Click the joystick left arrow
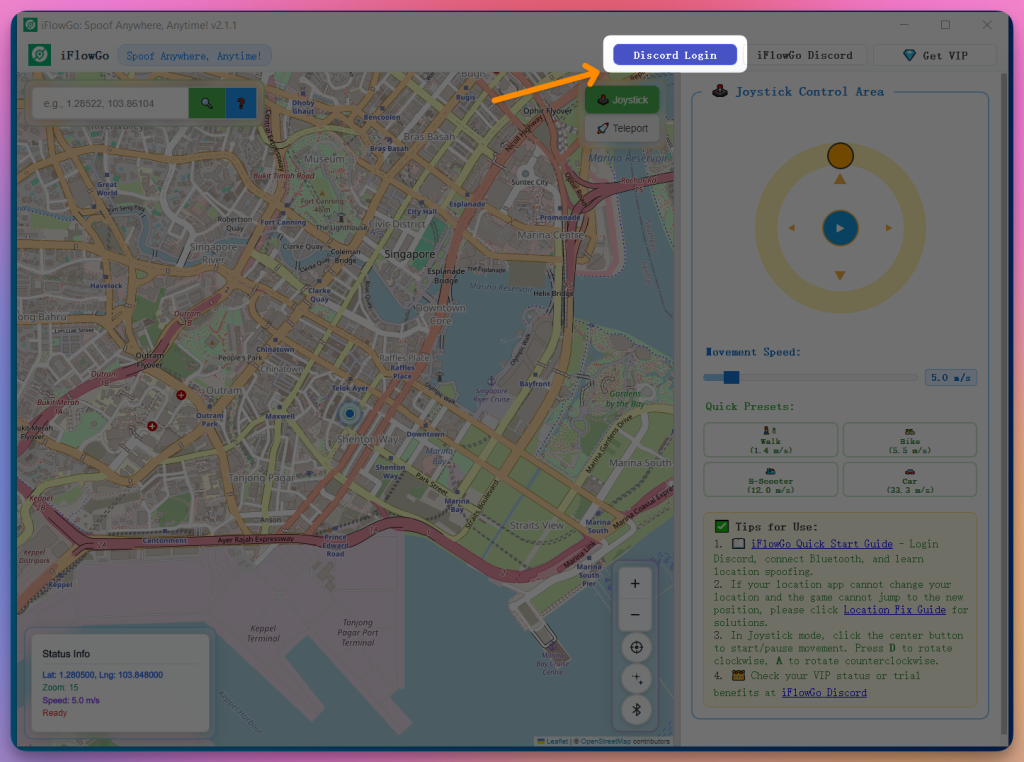 point(792,228)
